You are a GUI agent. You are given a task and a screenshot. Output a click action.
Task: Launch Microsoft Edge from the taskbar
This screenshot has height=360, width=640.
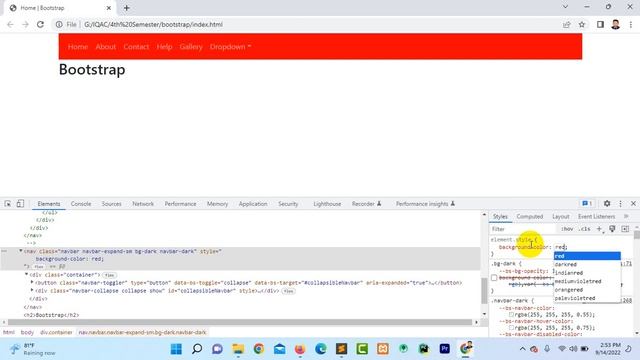coord(321,349)
